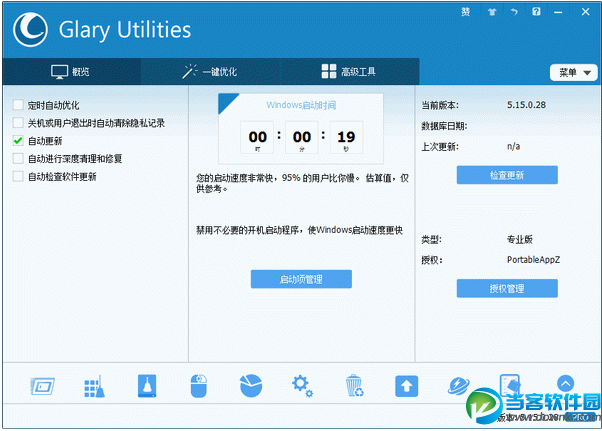
Task: Launch the registry cleaner broom icon
Action: click(x=94, y=386)
